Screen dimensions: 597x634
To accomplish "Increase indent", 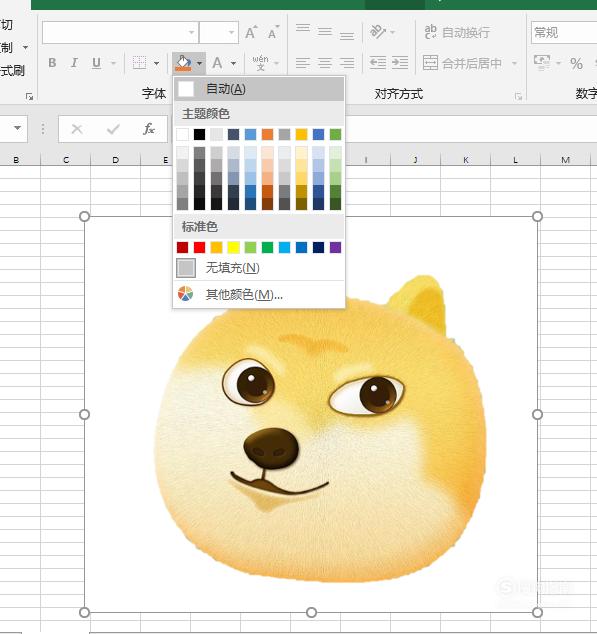I will coord(400,63).
